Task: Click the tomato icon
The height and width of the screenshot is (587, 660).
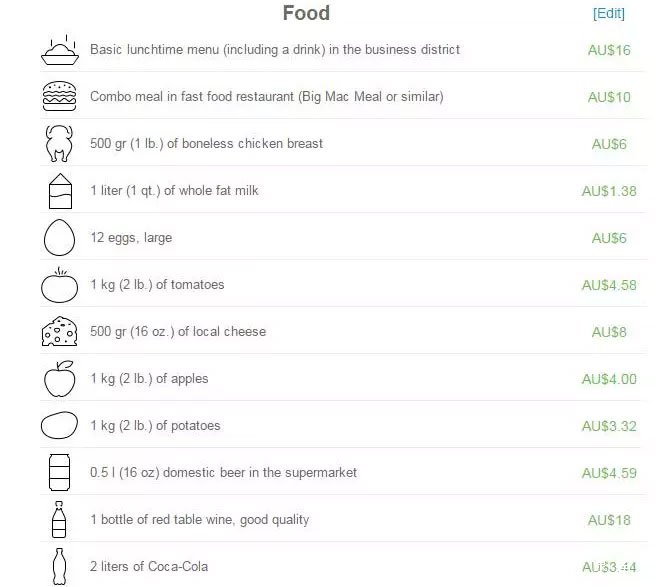Action: click(59, 285)
